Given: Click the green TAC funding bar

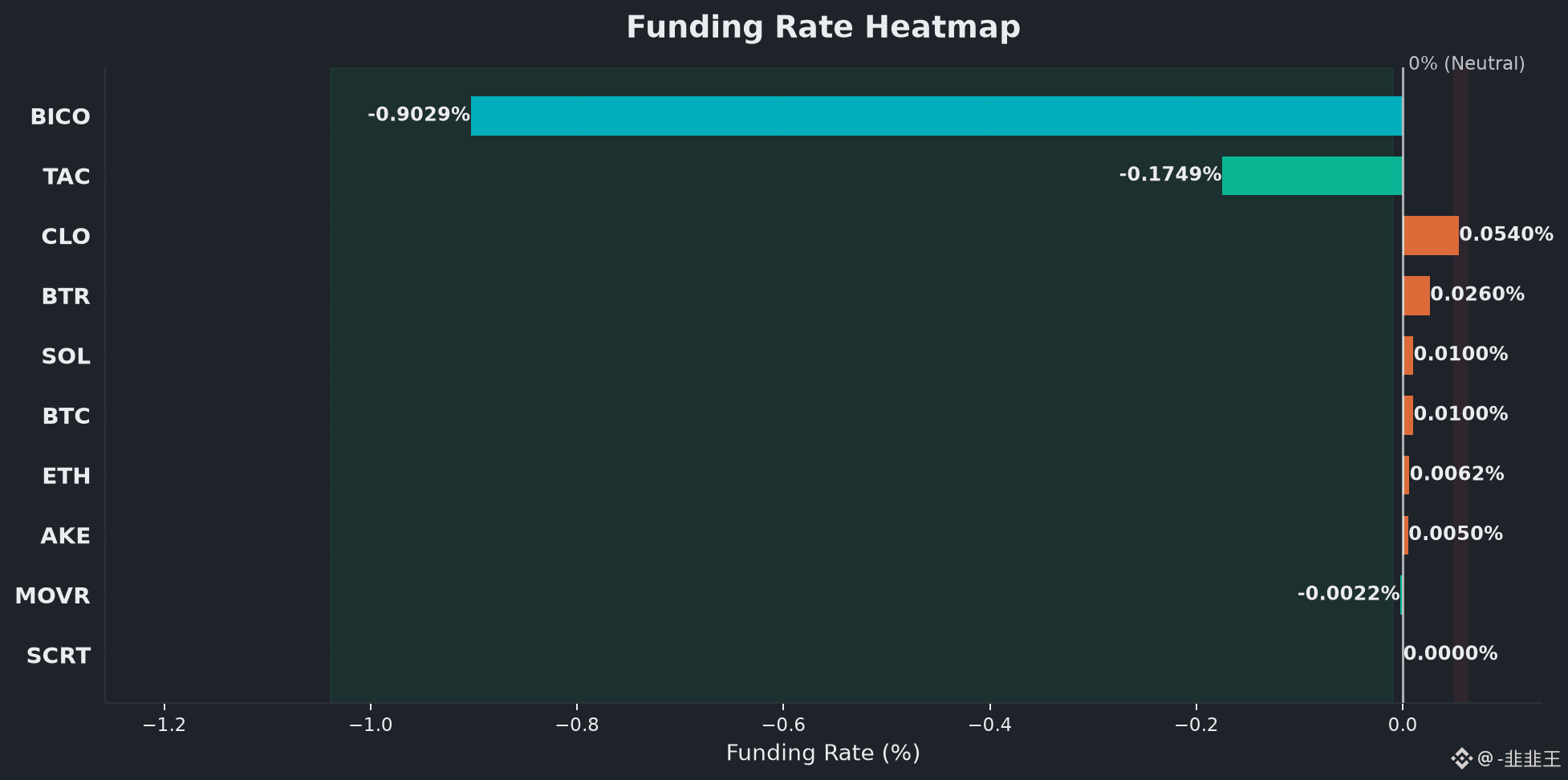Looking at the screenshot, I should (1312, 176).
